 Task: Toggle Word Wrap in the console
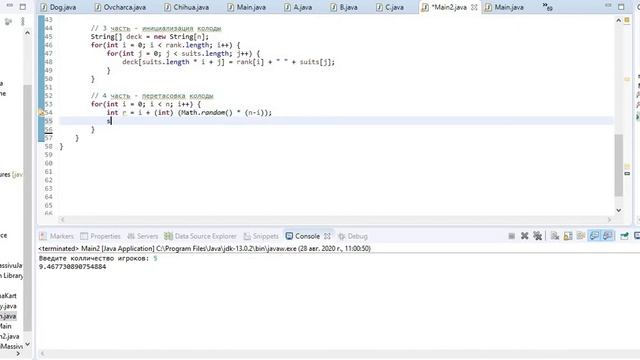pyautogui.click(x=581, y=236)
